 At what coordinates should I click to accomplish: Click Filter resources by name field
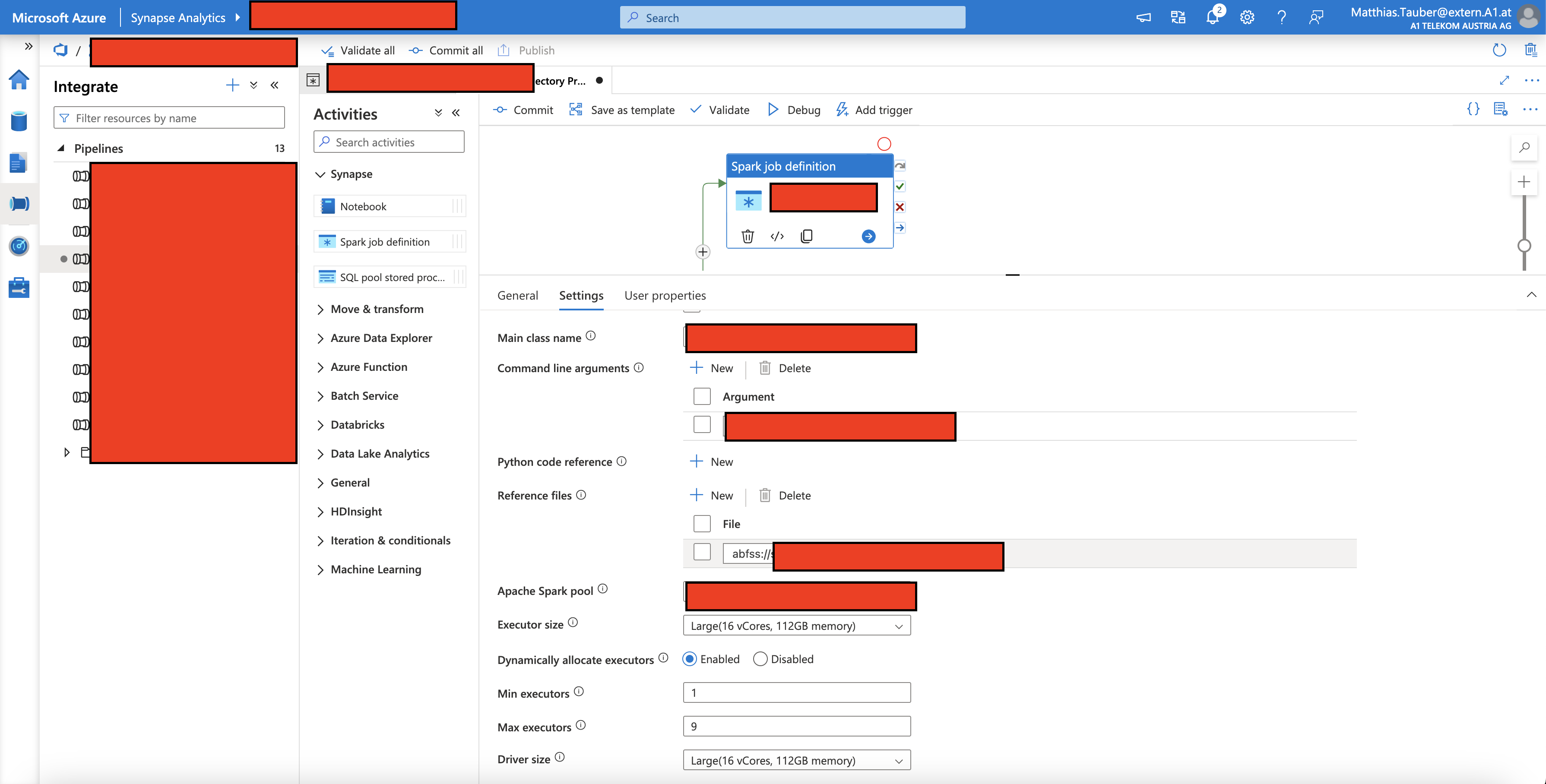point(169,117)
